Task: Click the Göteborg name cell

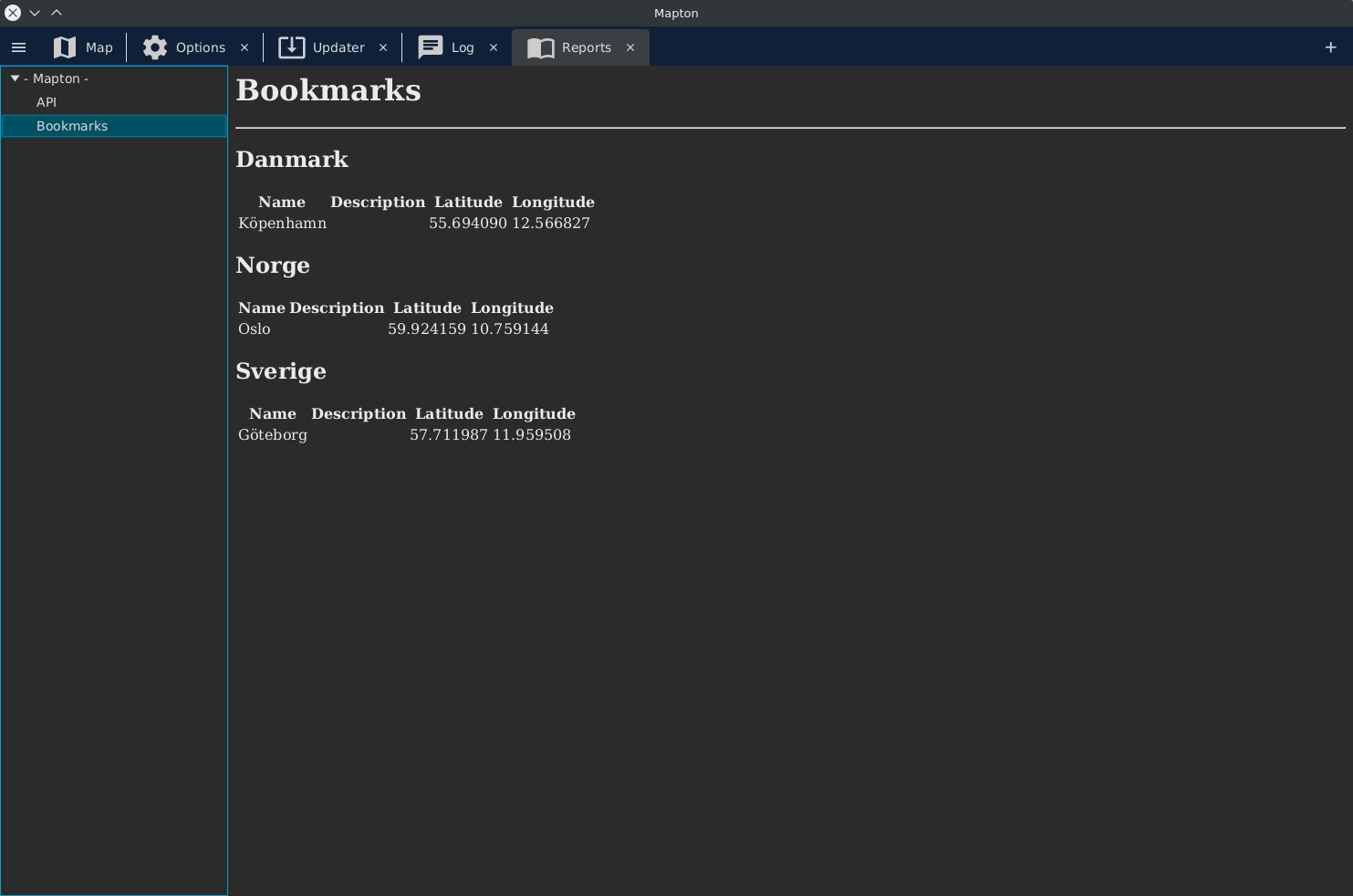Action: 273,435
